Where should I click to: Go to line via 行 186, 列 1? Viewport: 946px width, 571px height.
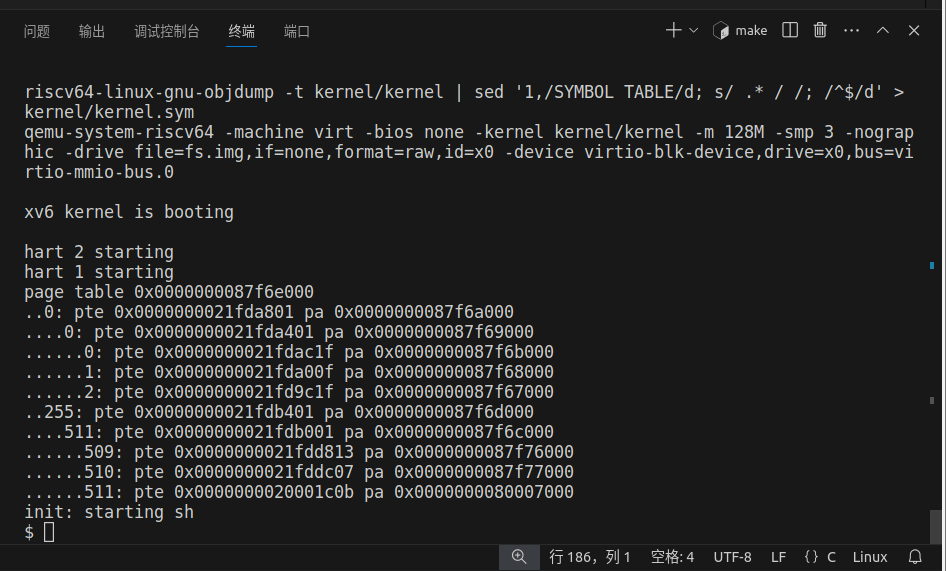click(x=589, y=557)
